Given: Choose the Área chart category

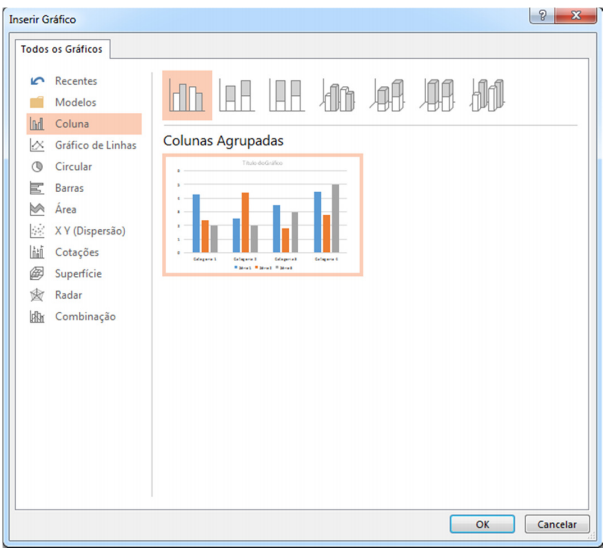Looking at the screenshot, I should 66,210.
